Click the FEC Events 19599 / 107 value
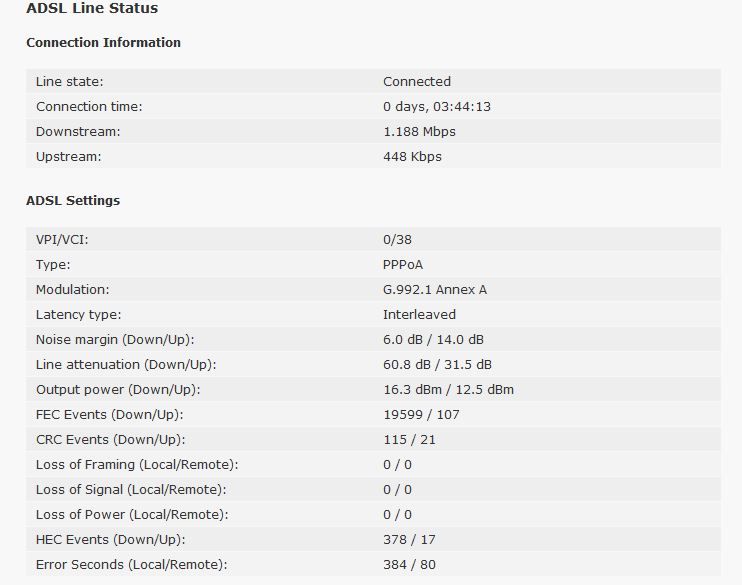The height and width of the screenshot is (585, 742). click(x=421, y=415)
